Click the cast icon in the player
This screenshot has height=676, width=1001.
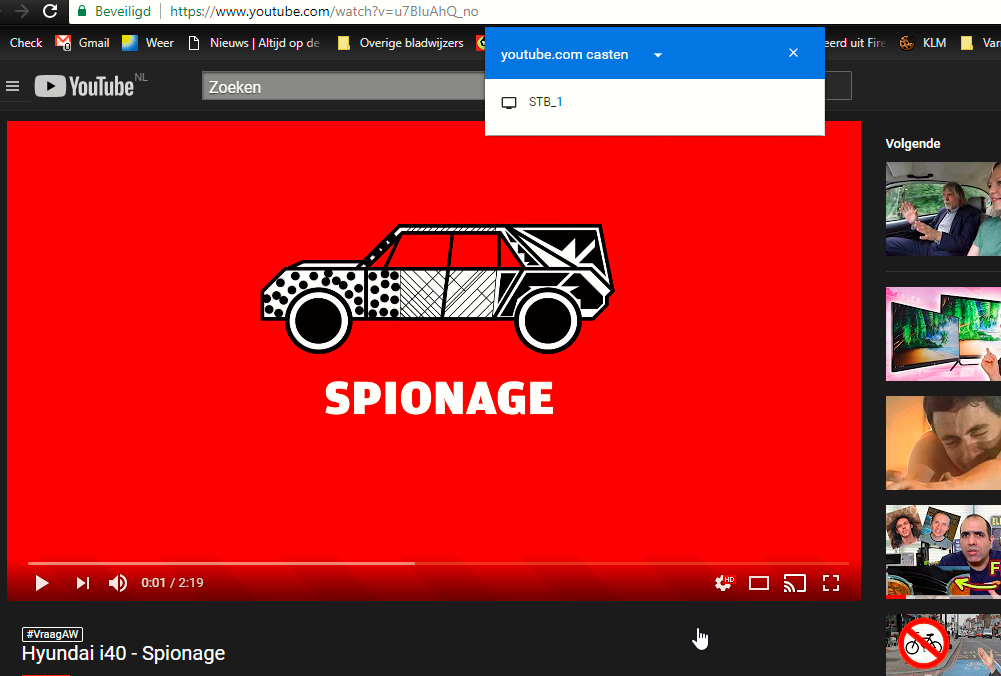pyautogui.click(x=795, y=583)
